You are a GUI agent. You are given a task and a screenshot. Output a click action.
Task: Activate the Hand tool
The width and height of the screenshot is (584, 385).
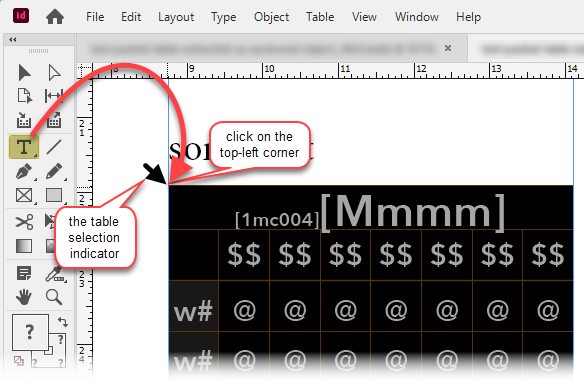pyautogui.click(x=24, y=298)
